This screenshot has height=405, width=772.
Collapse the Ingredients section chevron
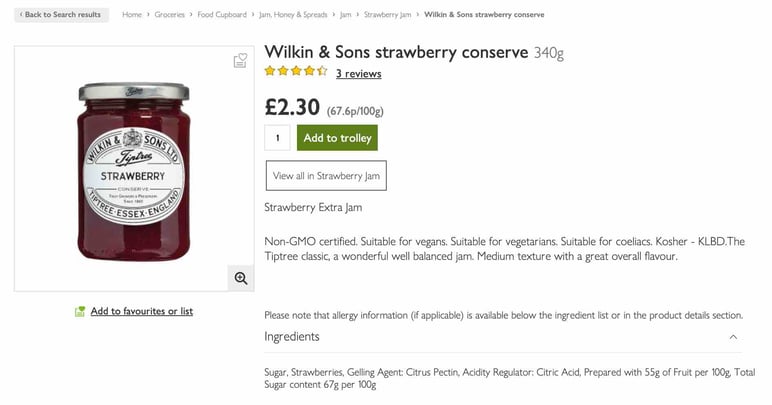[733, 337]
